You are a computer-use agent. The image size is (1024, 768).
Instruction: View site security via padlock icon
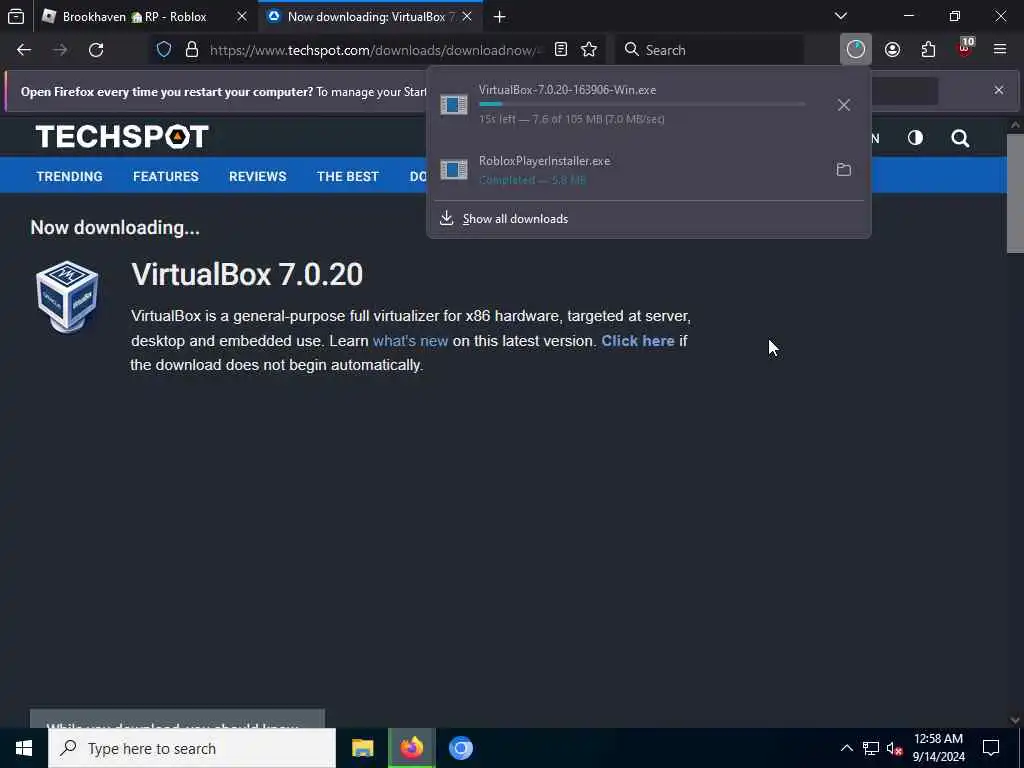point(191,50)
